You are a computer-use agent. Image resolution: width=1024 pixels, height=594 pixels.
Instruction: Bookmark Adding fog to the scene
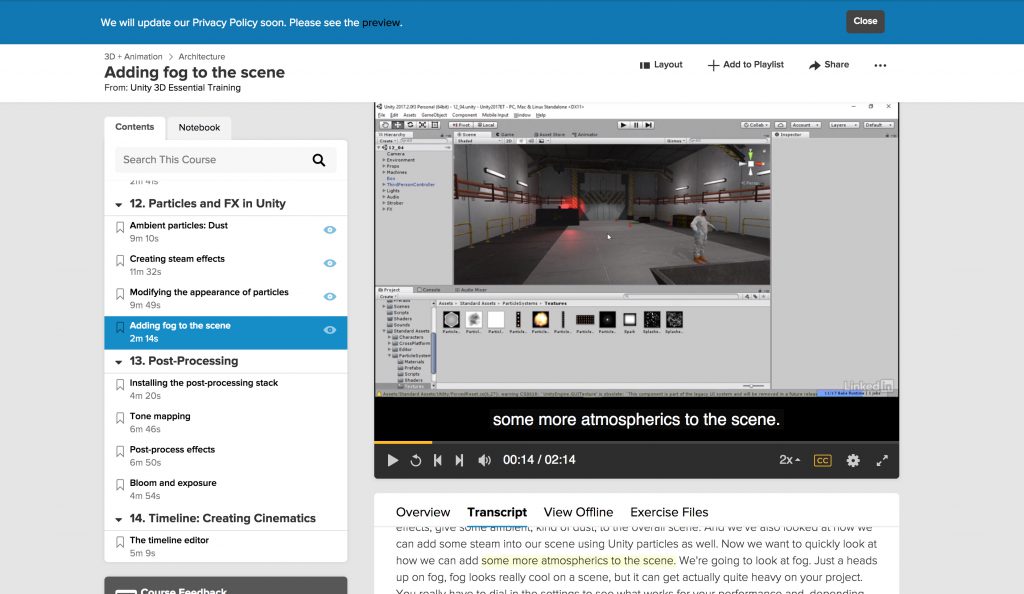[x=120, y=327]
